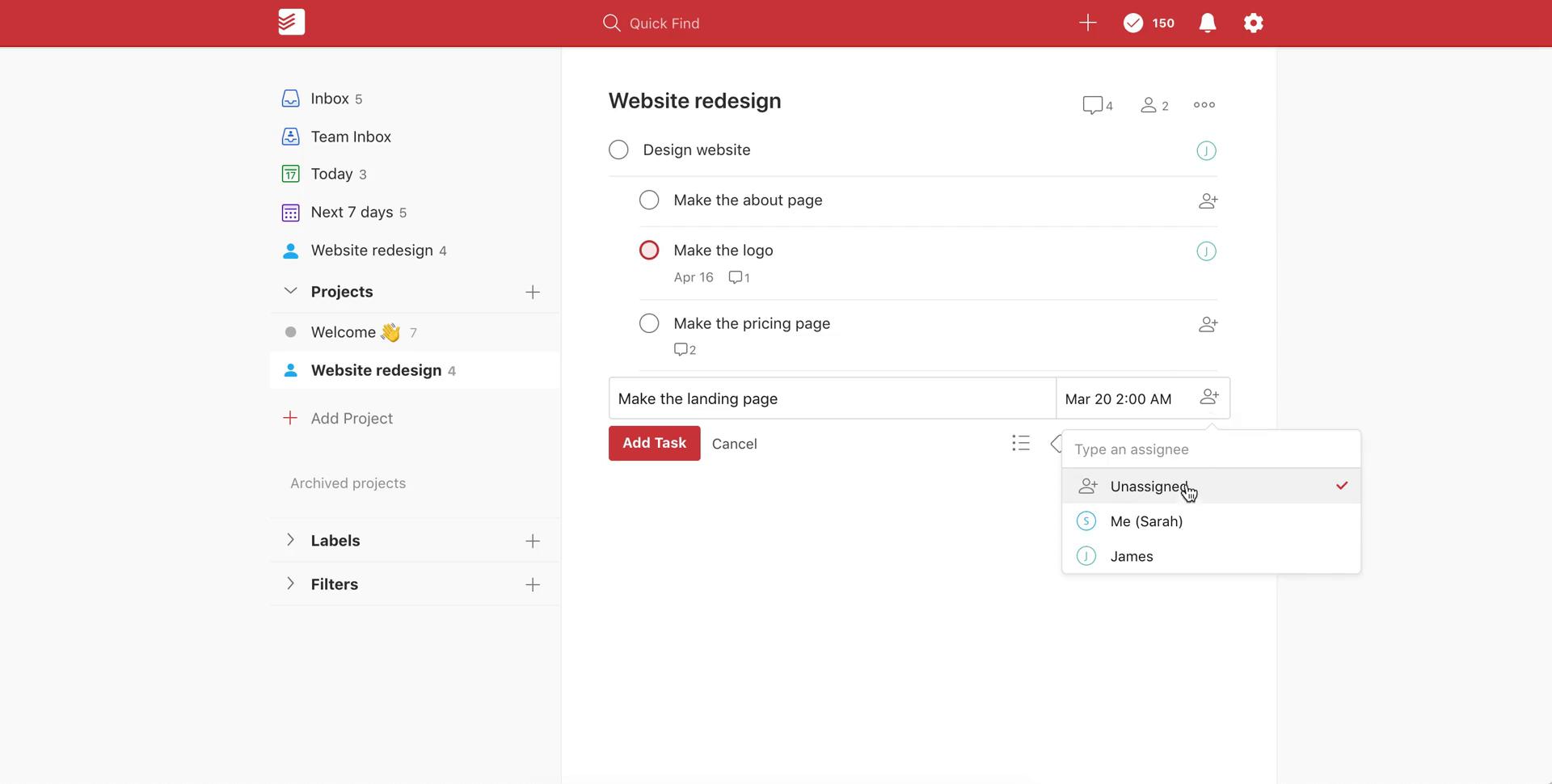This screenshot has width=1552, height=784.
Task: Complete Make the pricing page checkbox
Action: [x=649, y=323]
